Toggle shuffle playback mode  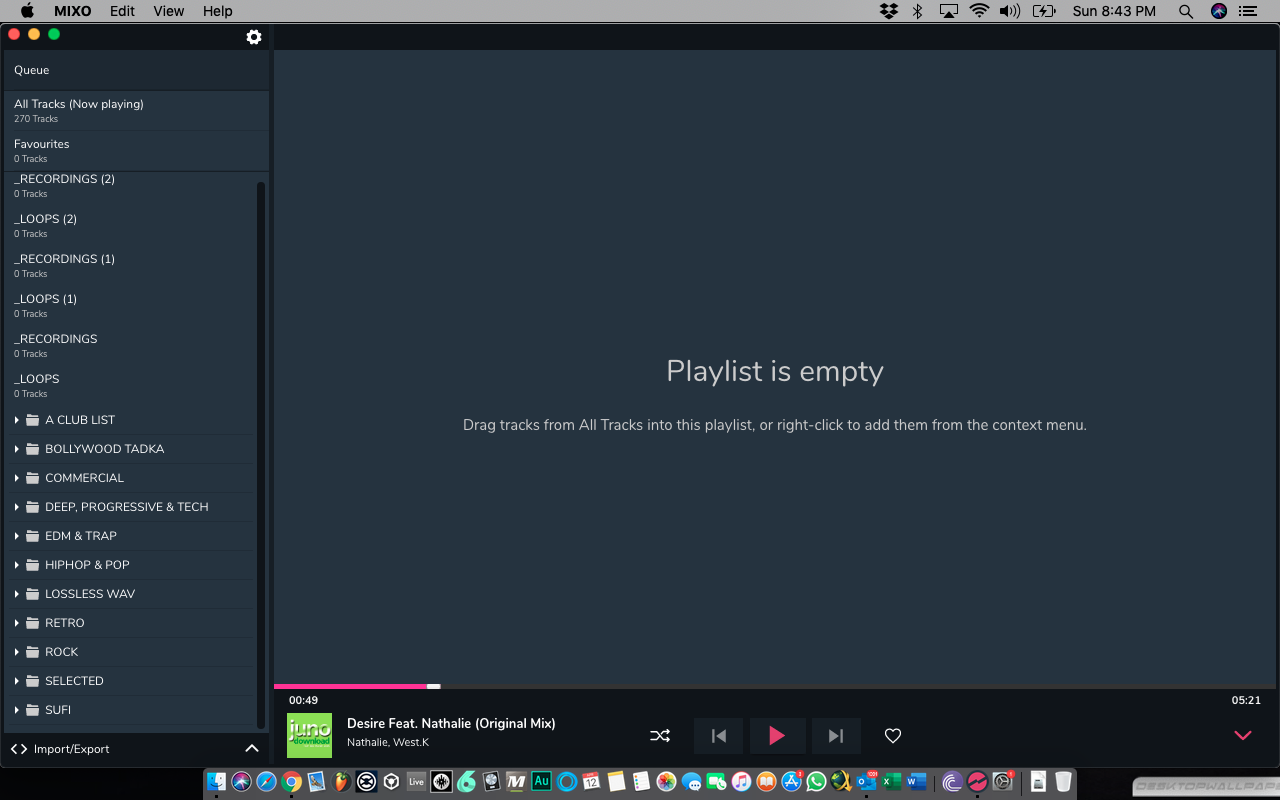tap(660, 736)
